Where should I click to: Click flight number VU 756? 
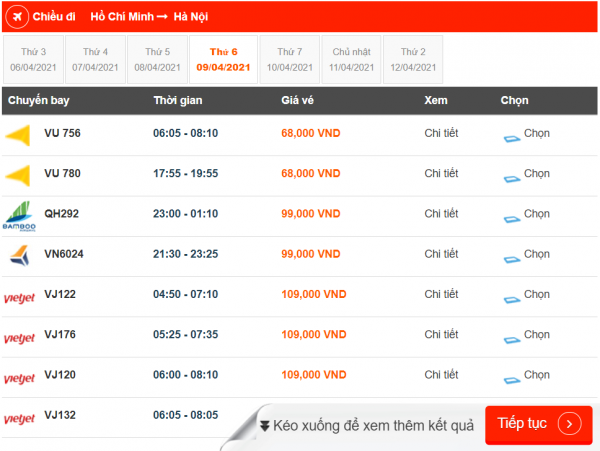tap(62, 133)
